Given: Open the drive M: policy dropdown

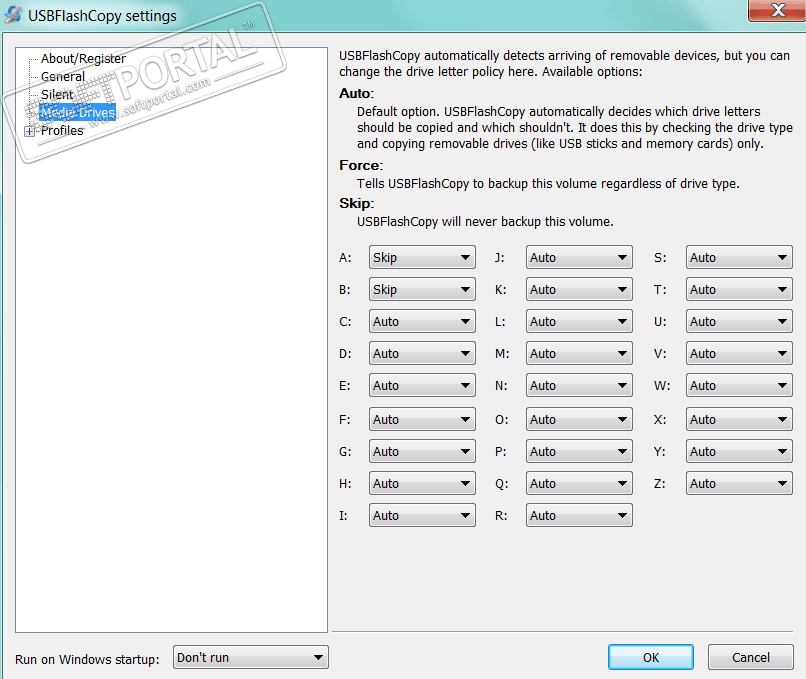Looking at the screenshot, I should pyautogui.click(x=579, y=353).
